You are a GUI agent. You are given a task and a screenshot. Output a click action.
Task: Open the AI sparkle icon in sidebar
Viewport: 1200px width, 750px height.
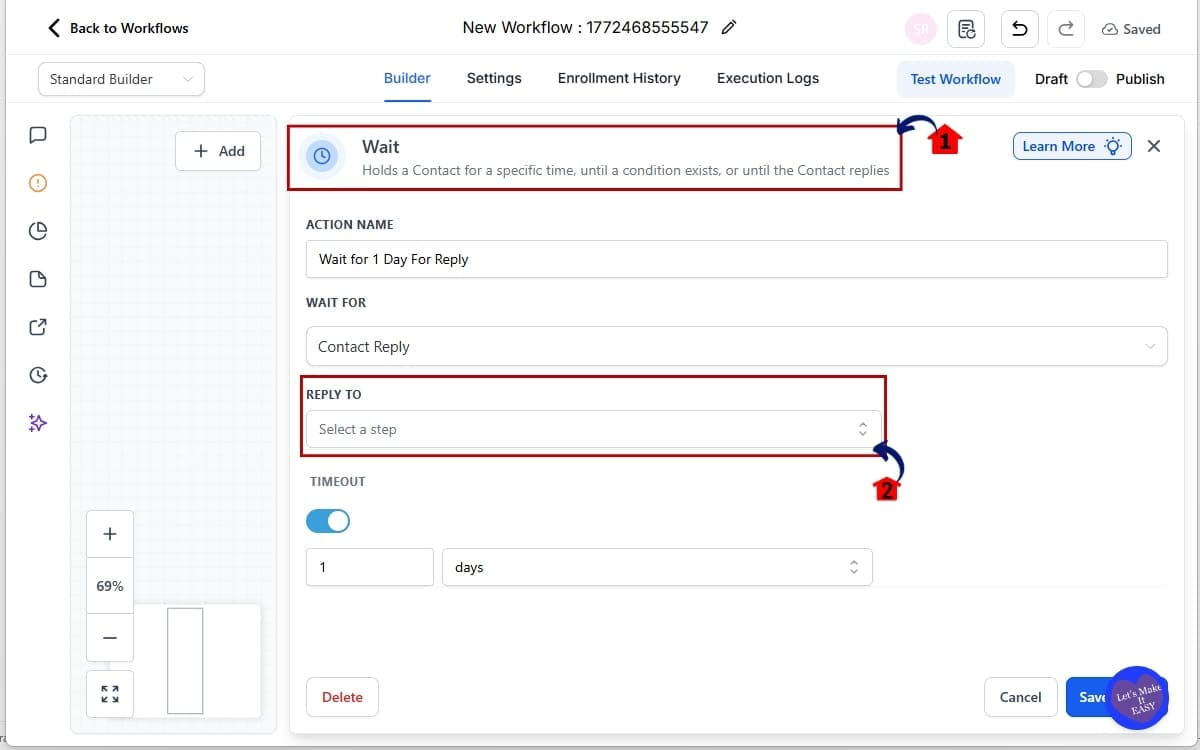coord(38,423)
